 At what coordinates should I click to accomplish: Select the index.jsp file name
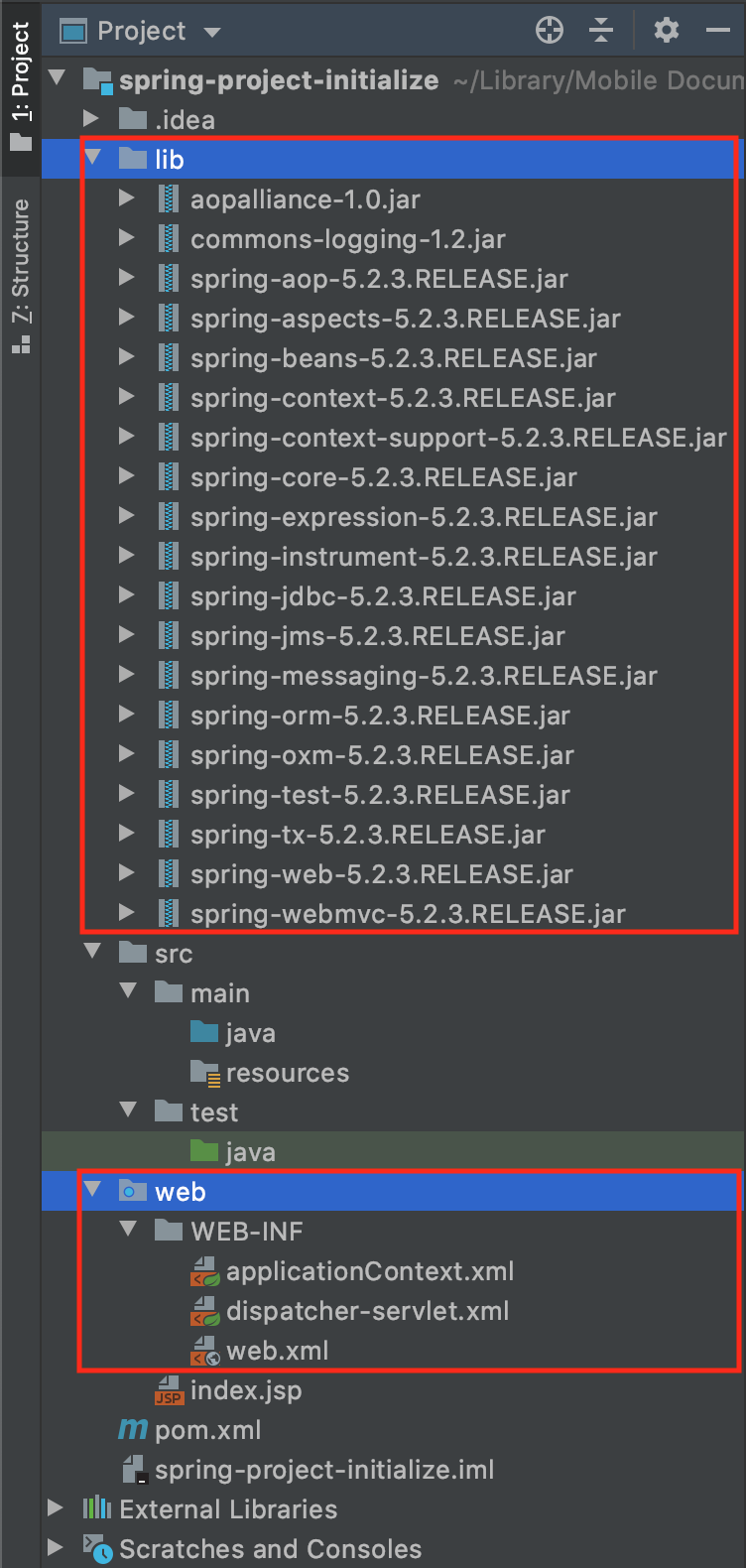coord(246,1390)
